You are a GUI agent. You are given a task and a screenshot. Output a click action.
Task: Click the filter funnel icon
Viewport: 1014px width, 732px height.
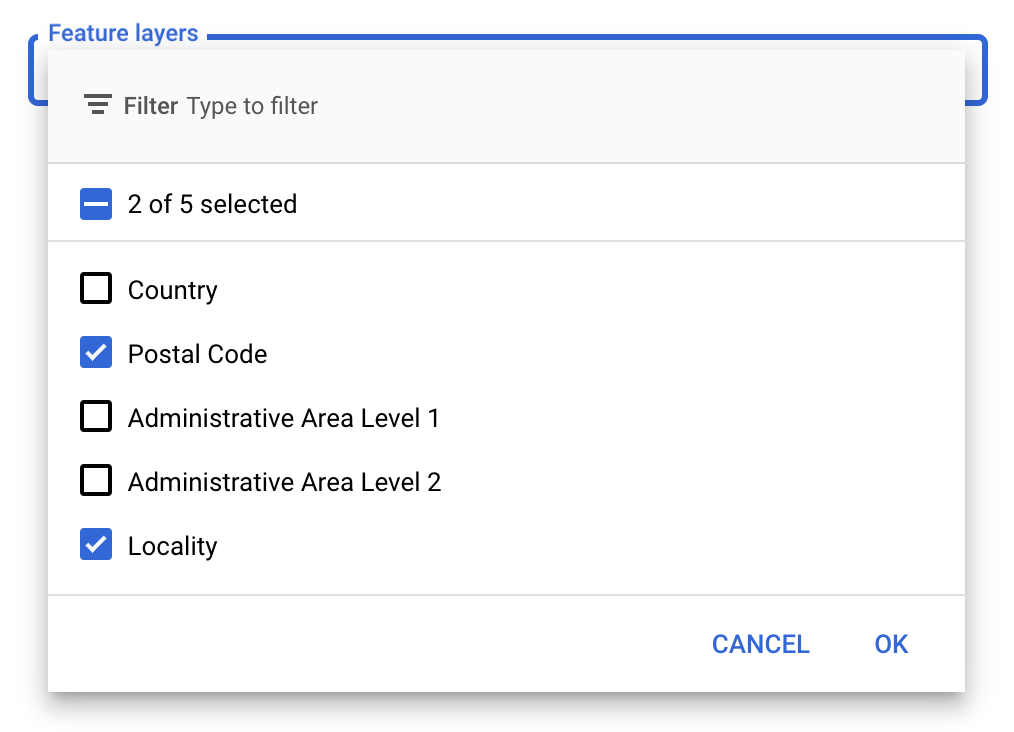[97, 104]
